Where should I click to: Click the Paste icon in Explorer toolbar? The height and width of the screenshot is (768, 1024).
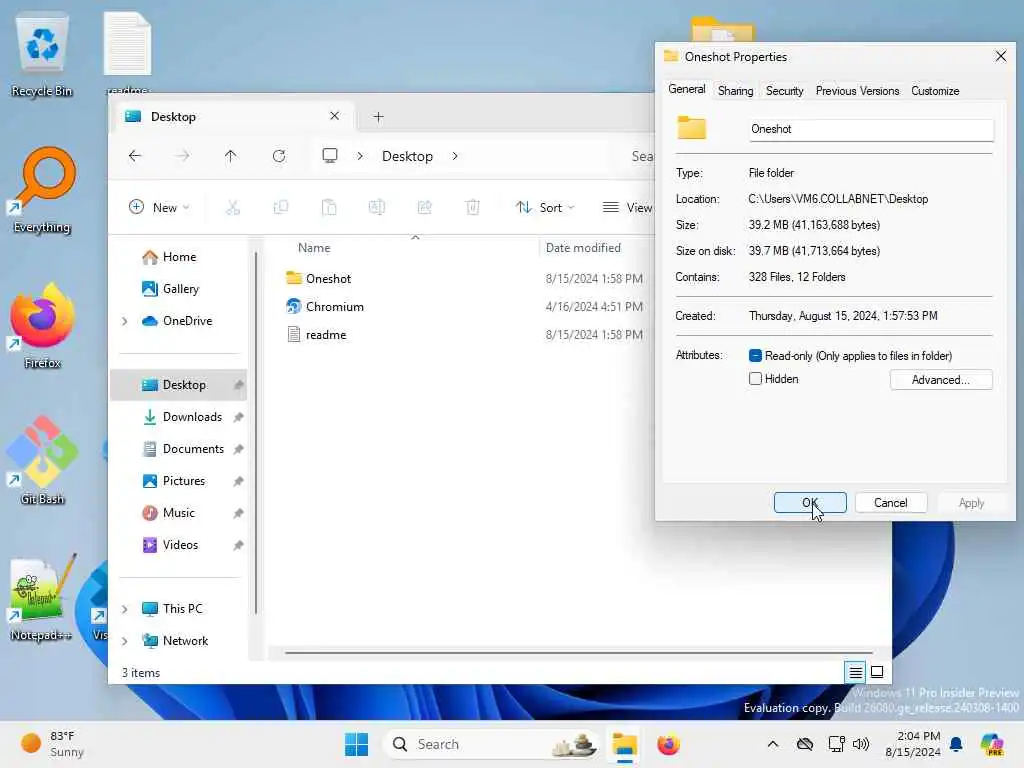329,208
